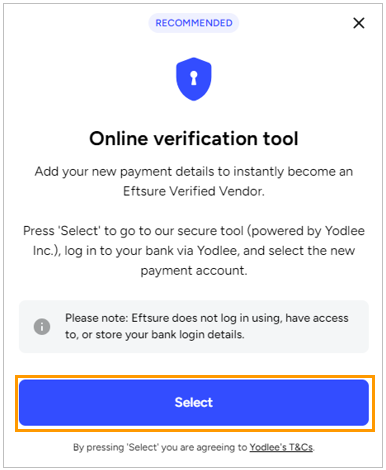This screenshot has width=386, height=470.
Task: Click the 'Online verification tool' heading
Action: (x=194, y=138)
